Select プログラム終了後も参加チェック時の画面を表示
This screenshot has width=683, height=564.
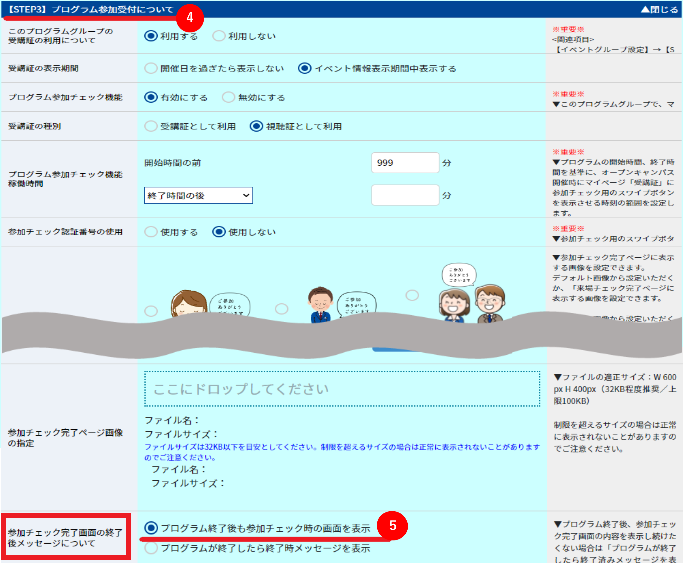pos(151,528)
